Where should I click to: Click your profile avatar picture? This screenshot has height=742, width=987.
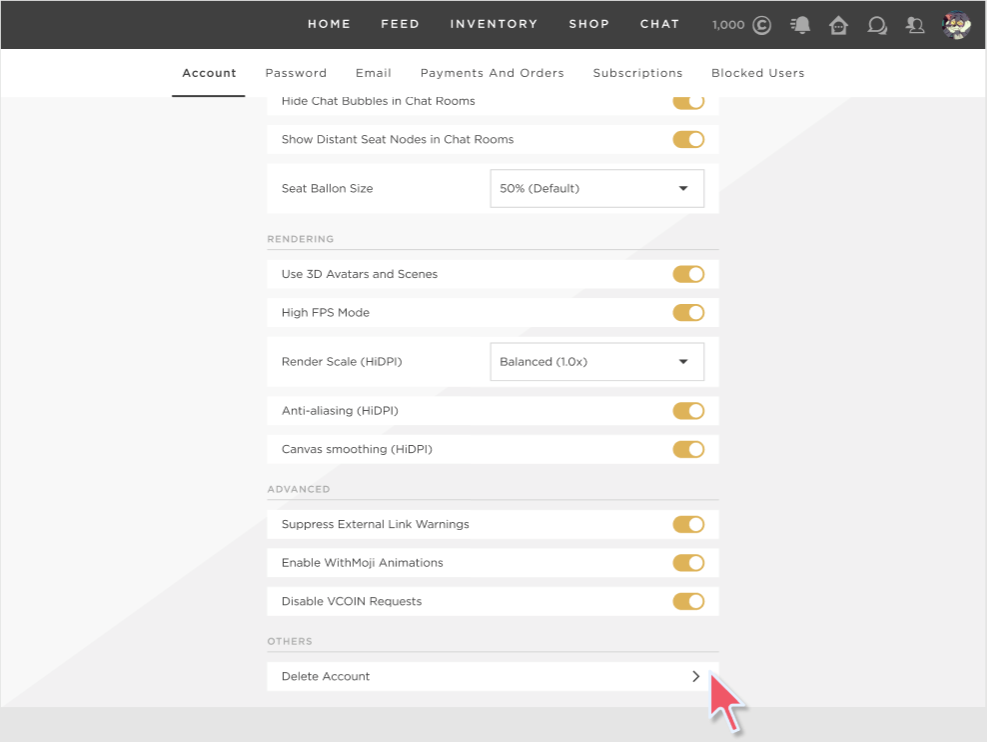tap(956, 24)
